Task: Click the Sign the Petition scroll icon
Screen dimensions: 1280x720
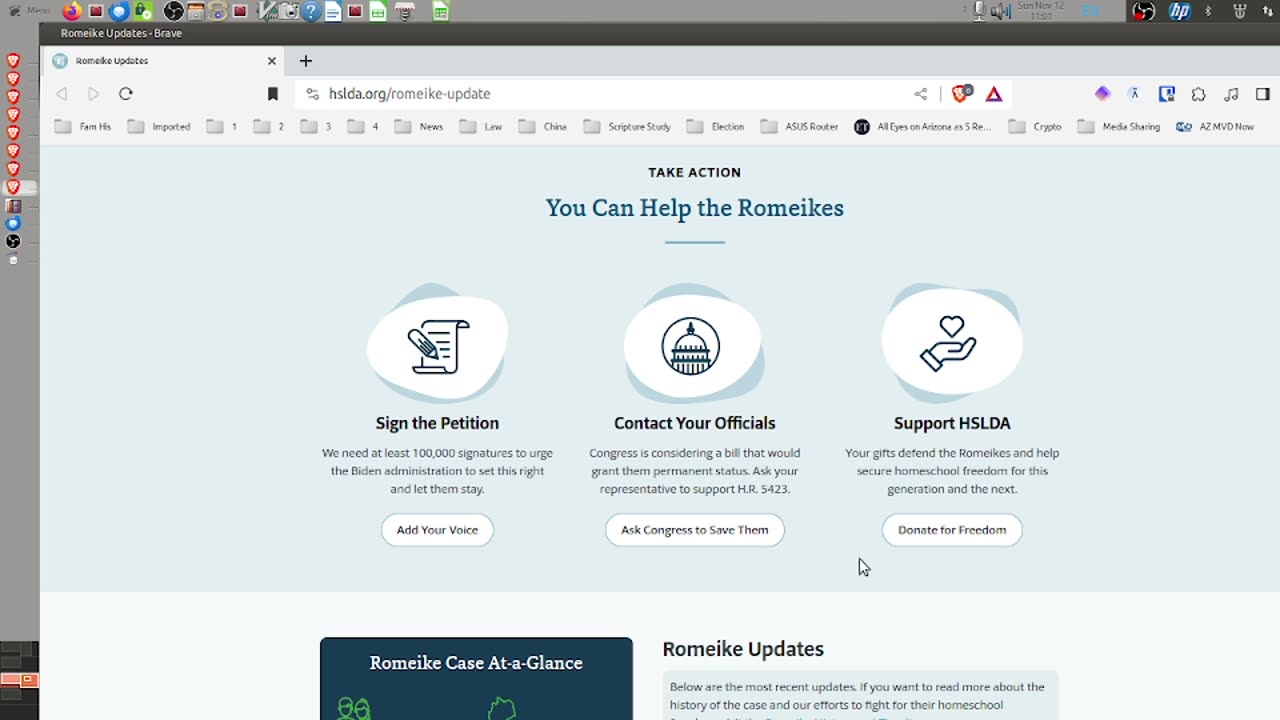Action: (438, 346)
